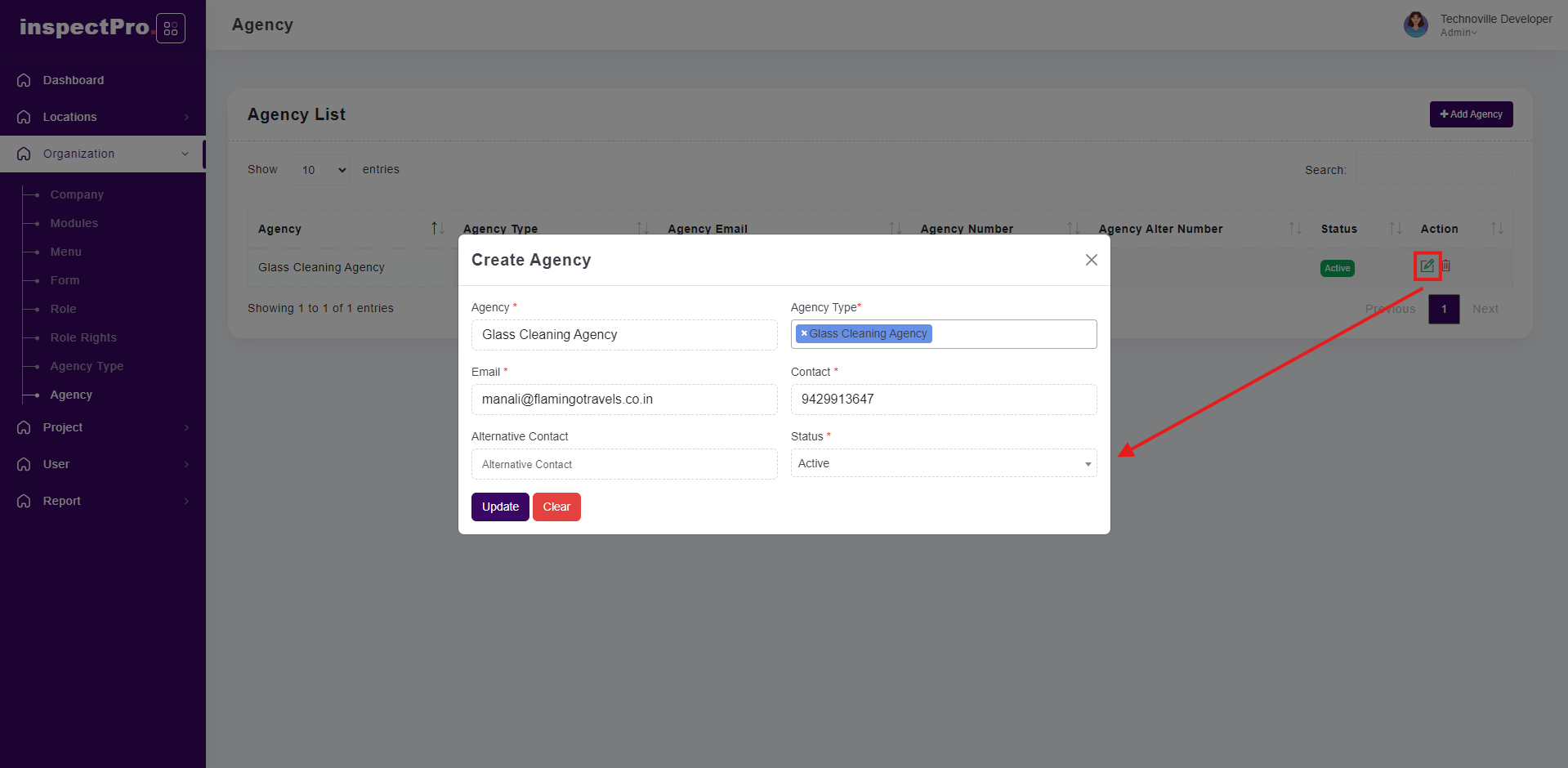
Task: Click the red Clear button
Action: (x=556, y=507)
